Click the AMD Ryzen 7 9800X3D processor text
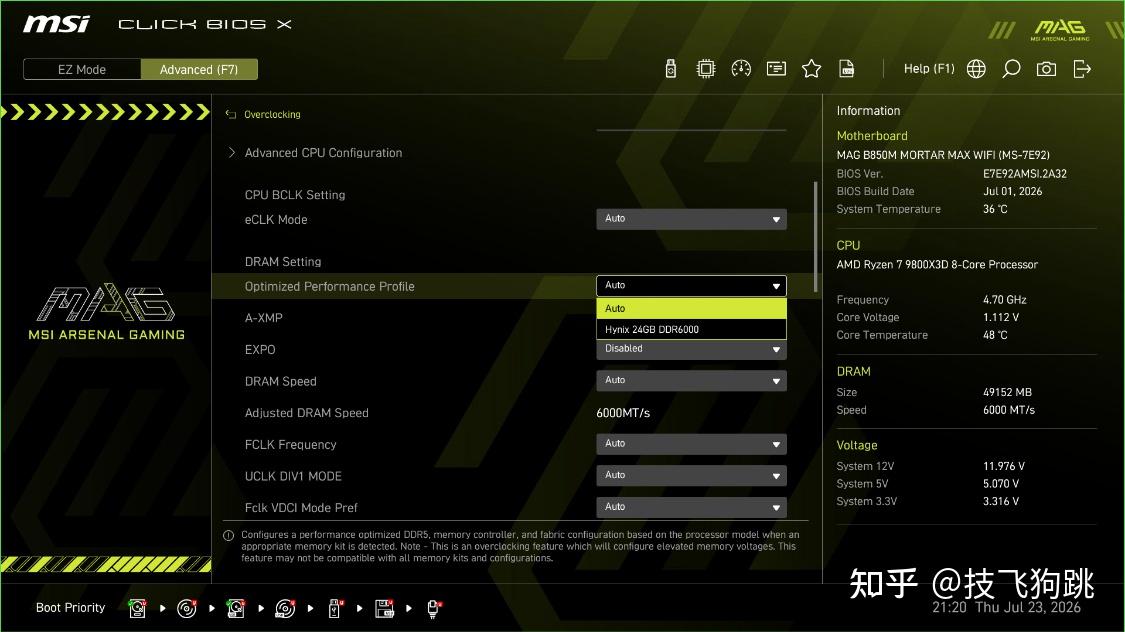The height and width of the screenshot is (632, 1125). pos(937,264)
